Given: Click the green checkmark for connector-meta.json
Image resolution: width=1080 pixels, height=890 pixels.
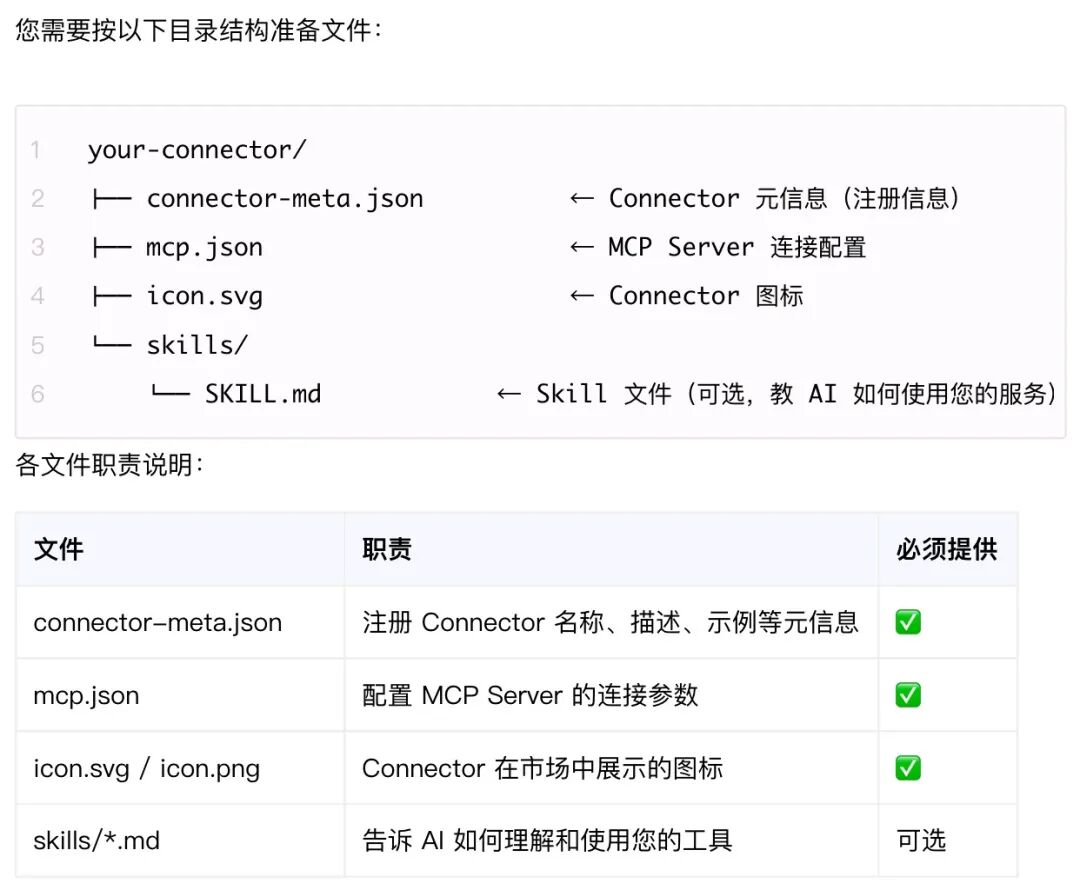Looking at the screenshot, I should [908, 622].
